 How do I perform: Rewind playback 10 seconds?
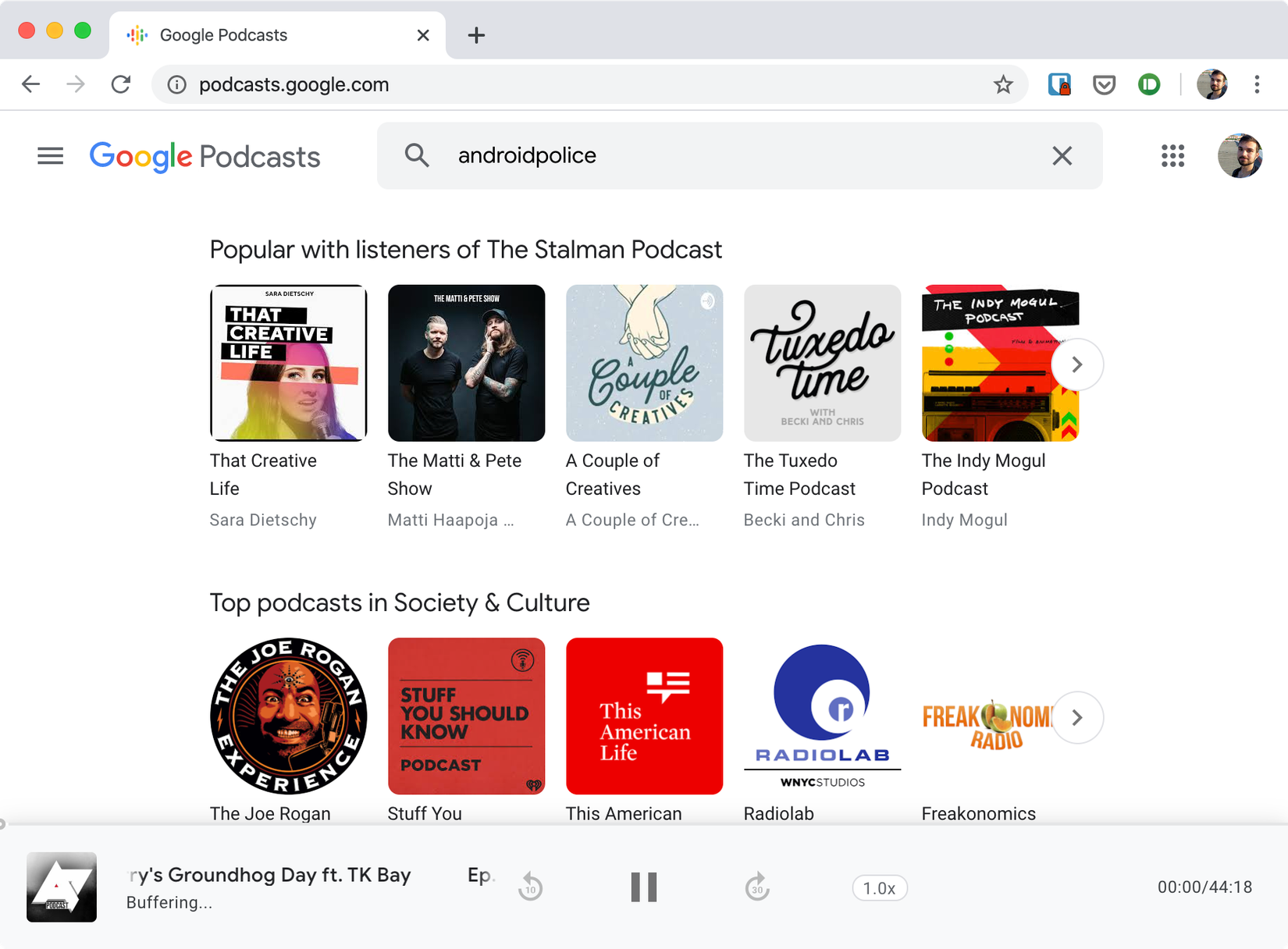(531, 887)
